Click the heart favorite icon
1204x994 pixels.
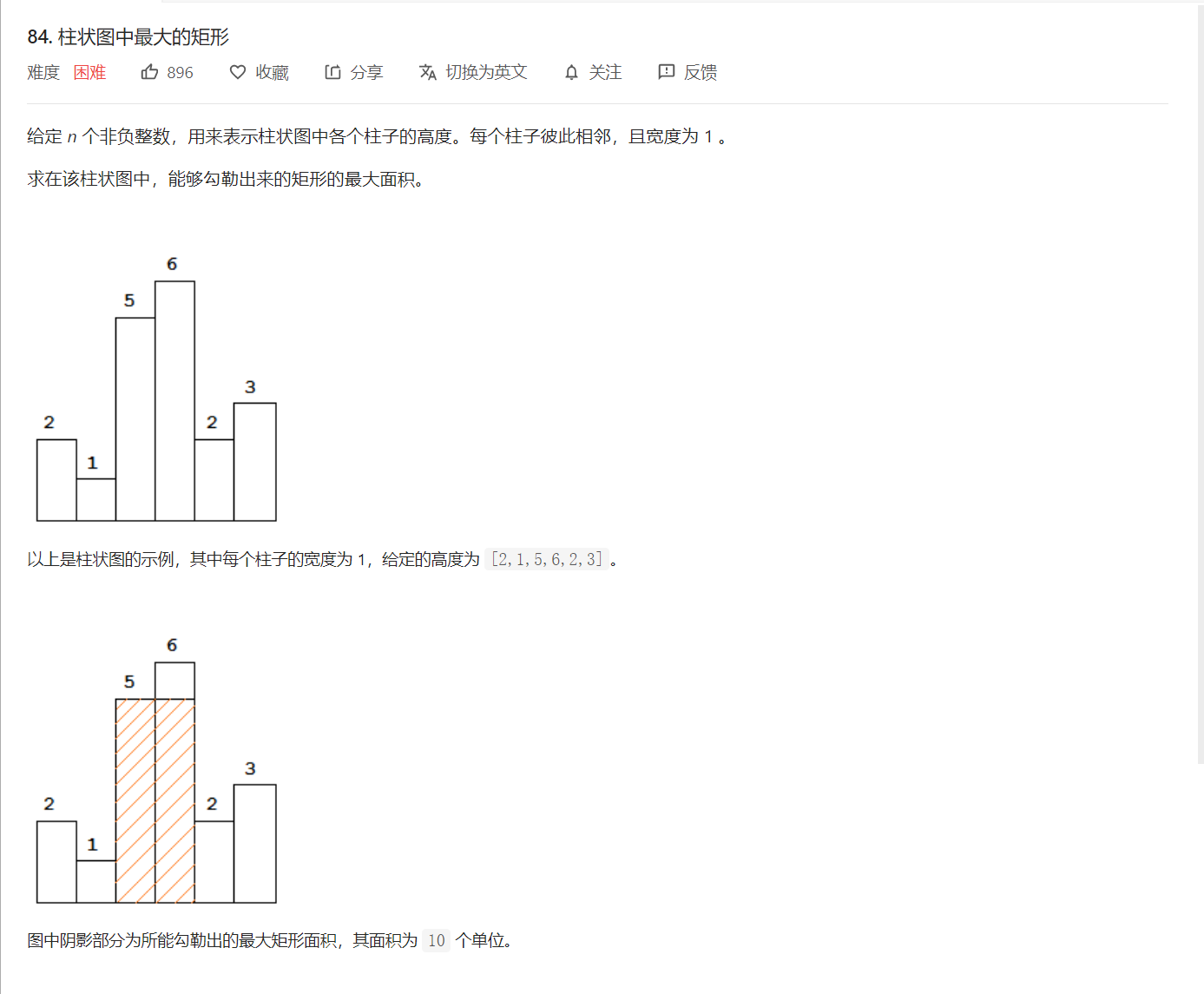[237, 72]
